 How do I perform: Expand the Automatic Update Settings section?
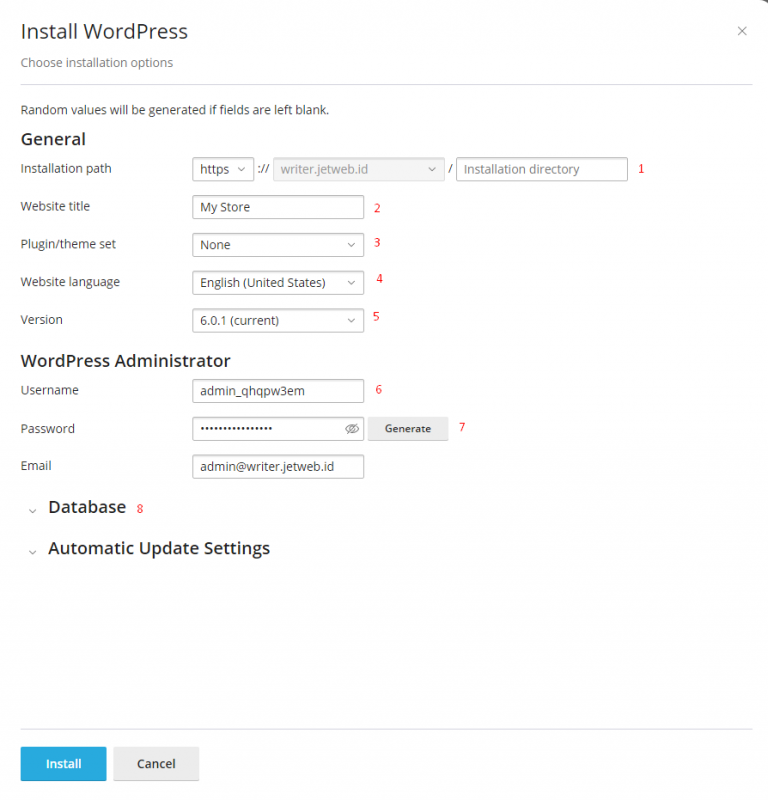tap(158, 548)
